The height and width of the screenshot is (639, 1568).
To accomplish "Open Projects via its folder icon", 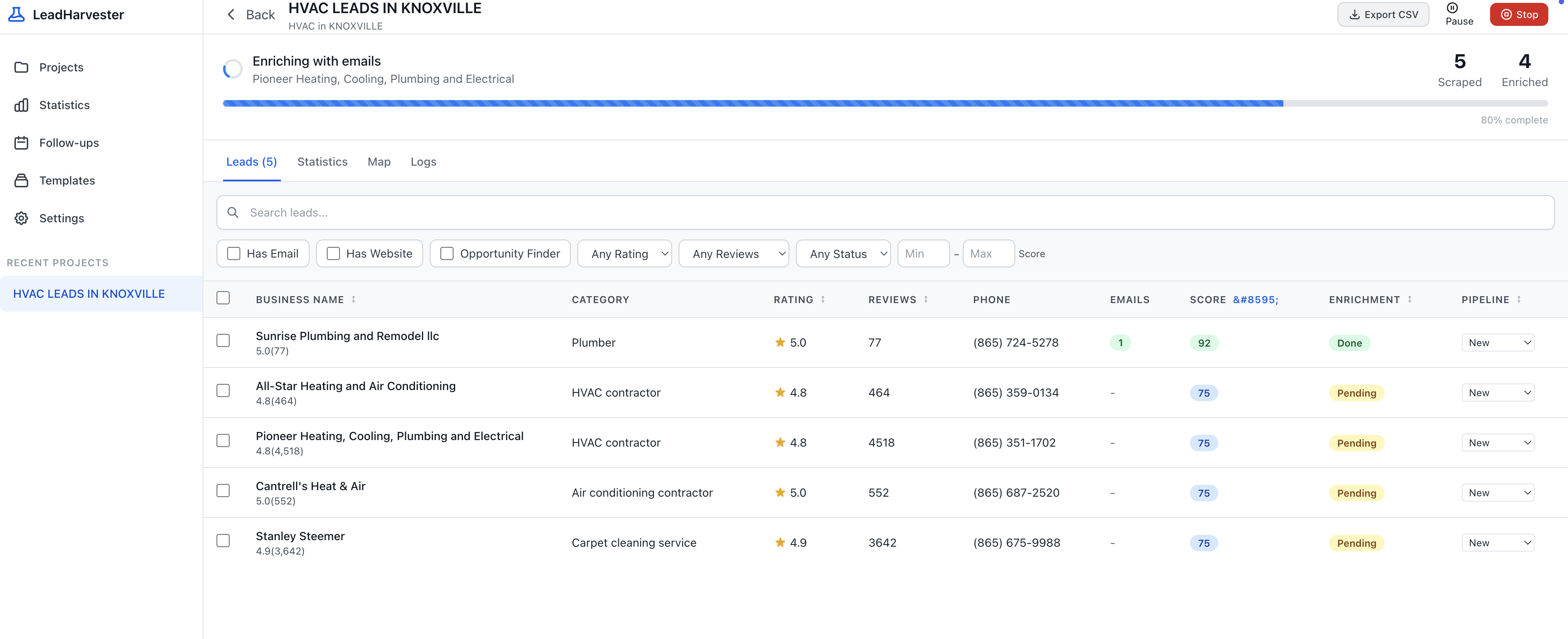I will click(21, 67).
